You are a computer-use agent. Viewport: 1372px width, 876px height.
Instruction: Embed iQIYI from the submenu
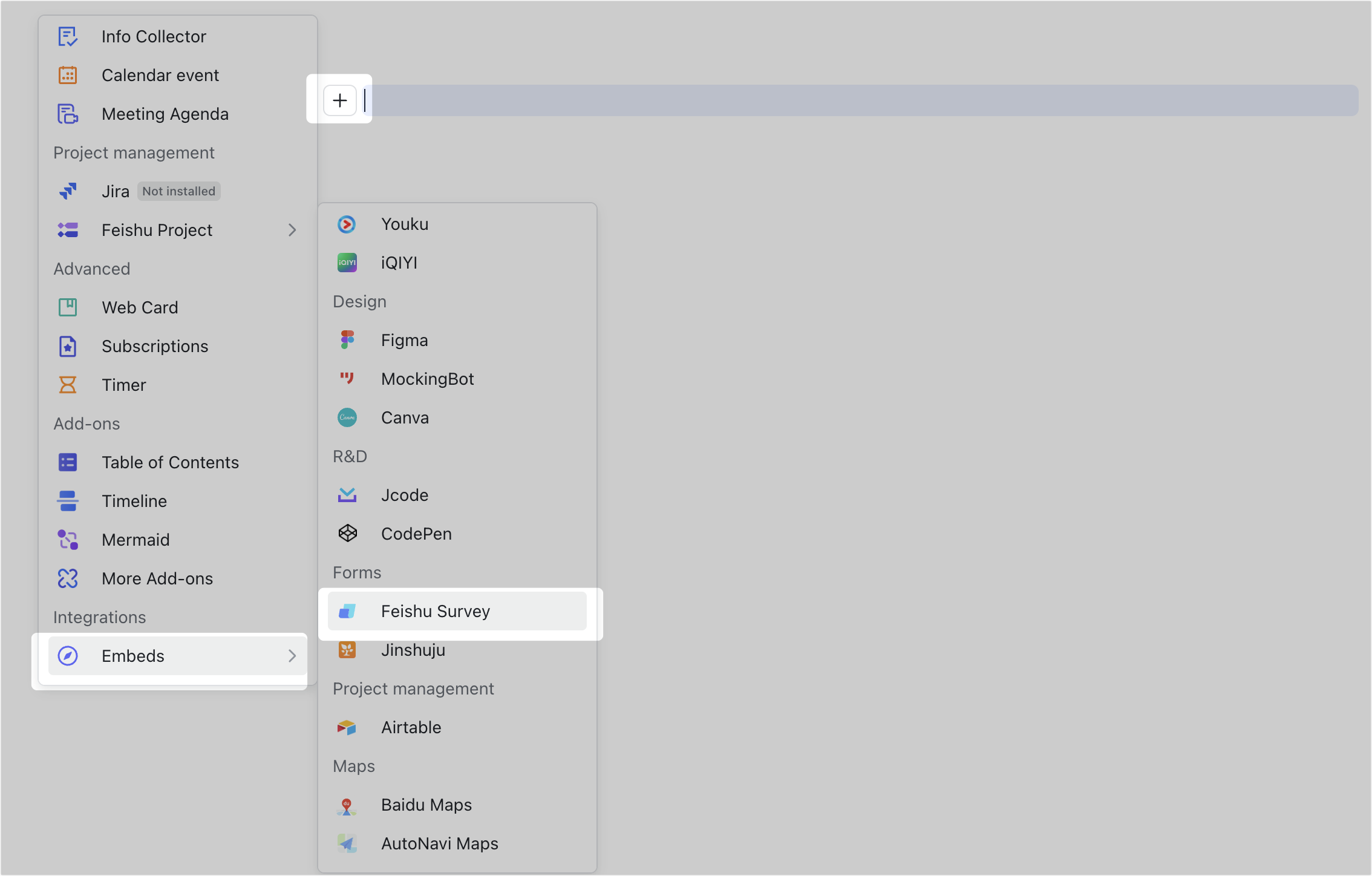point(457,263)
